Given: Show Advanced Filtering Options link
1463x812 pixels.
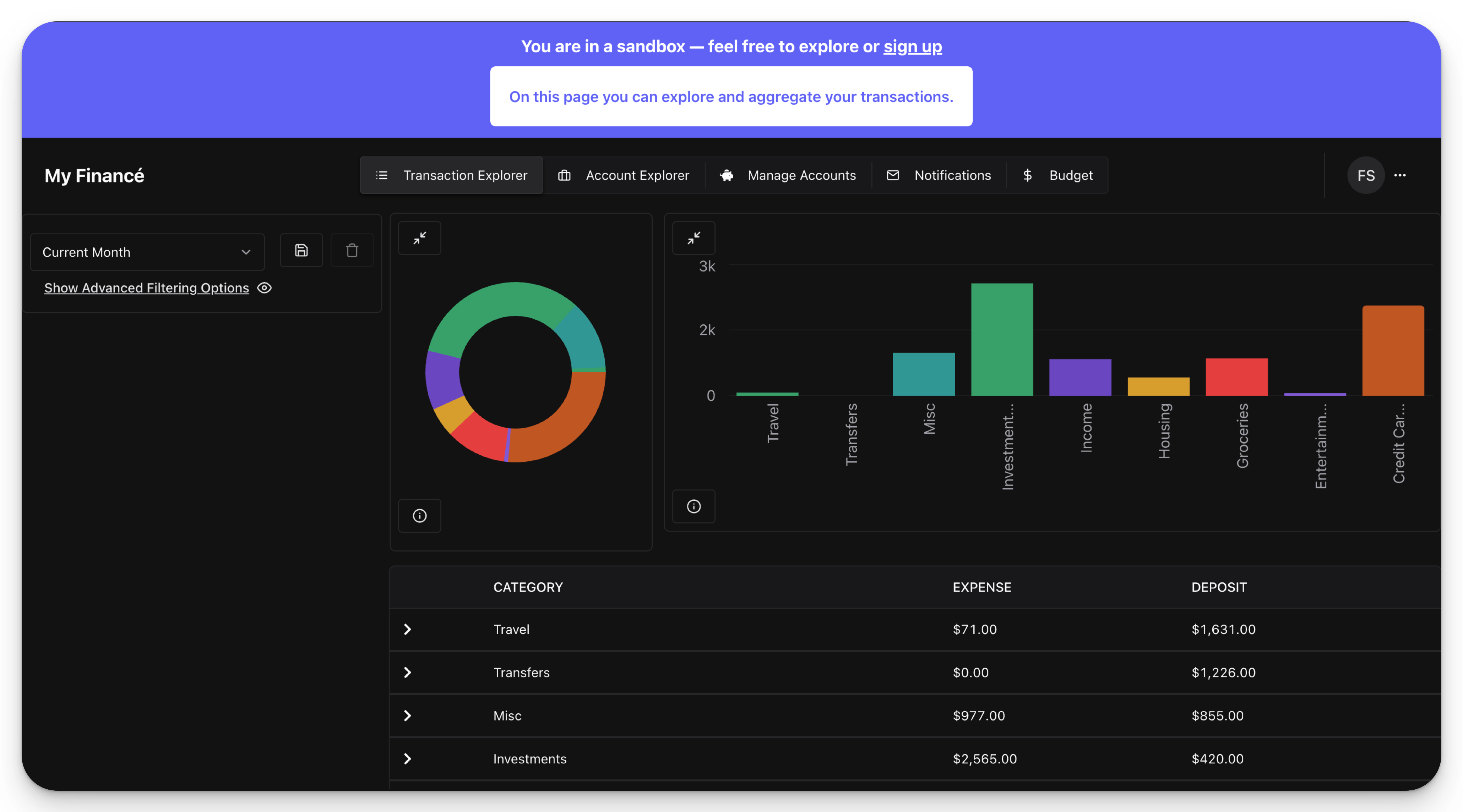Looking at the screenshot, I should tap(147, 288).
